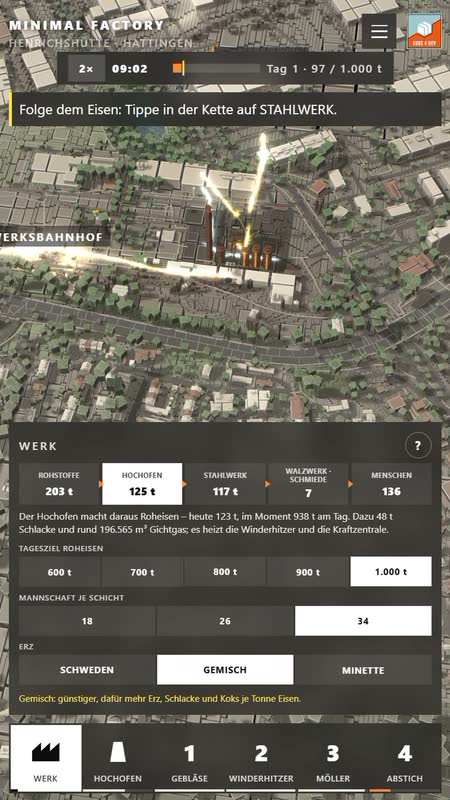Select Minette ore option
Image resolution: width=450 pixels, height=800 pixels.
point(363,670)
